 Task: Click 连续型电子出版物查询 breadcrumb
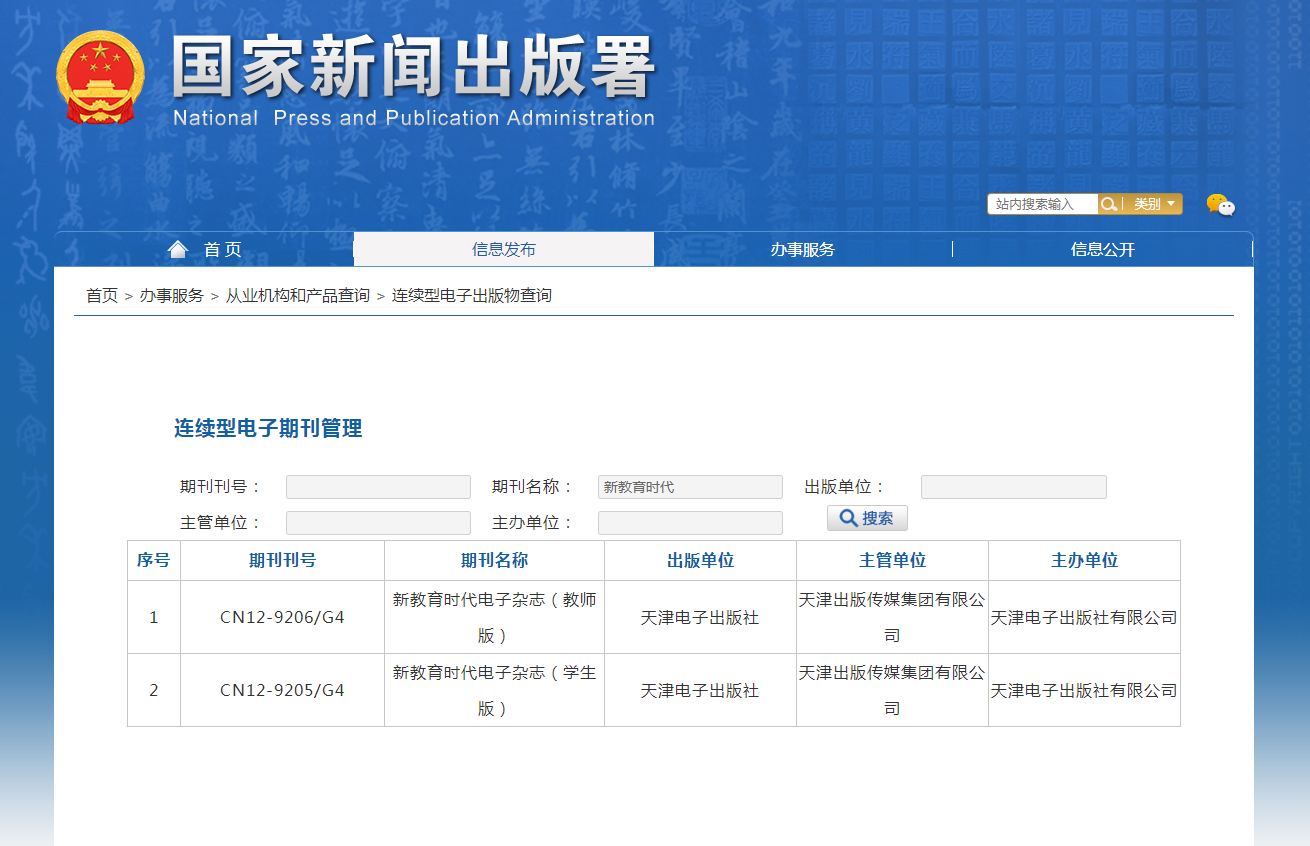coord(471,295)
